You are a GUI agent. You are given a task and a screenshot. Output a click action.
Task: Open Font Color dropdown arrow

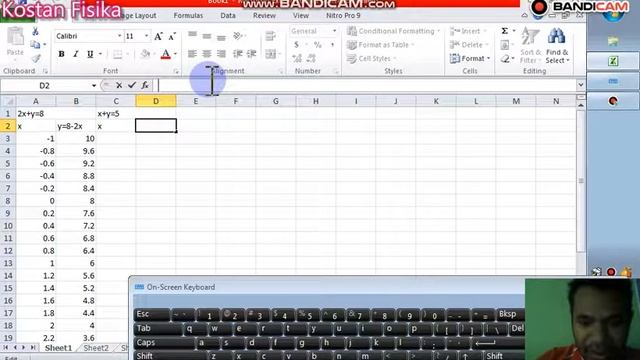[x=176, y=54]
